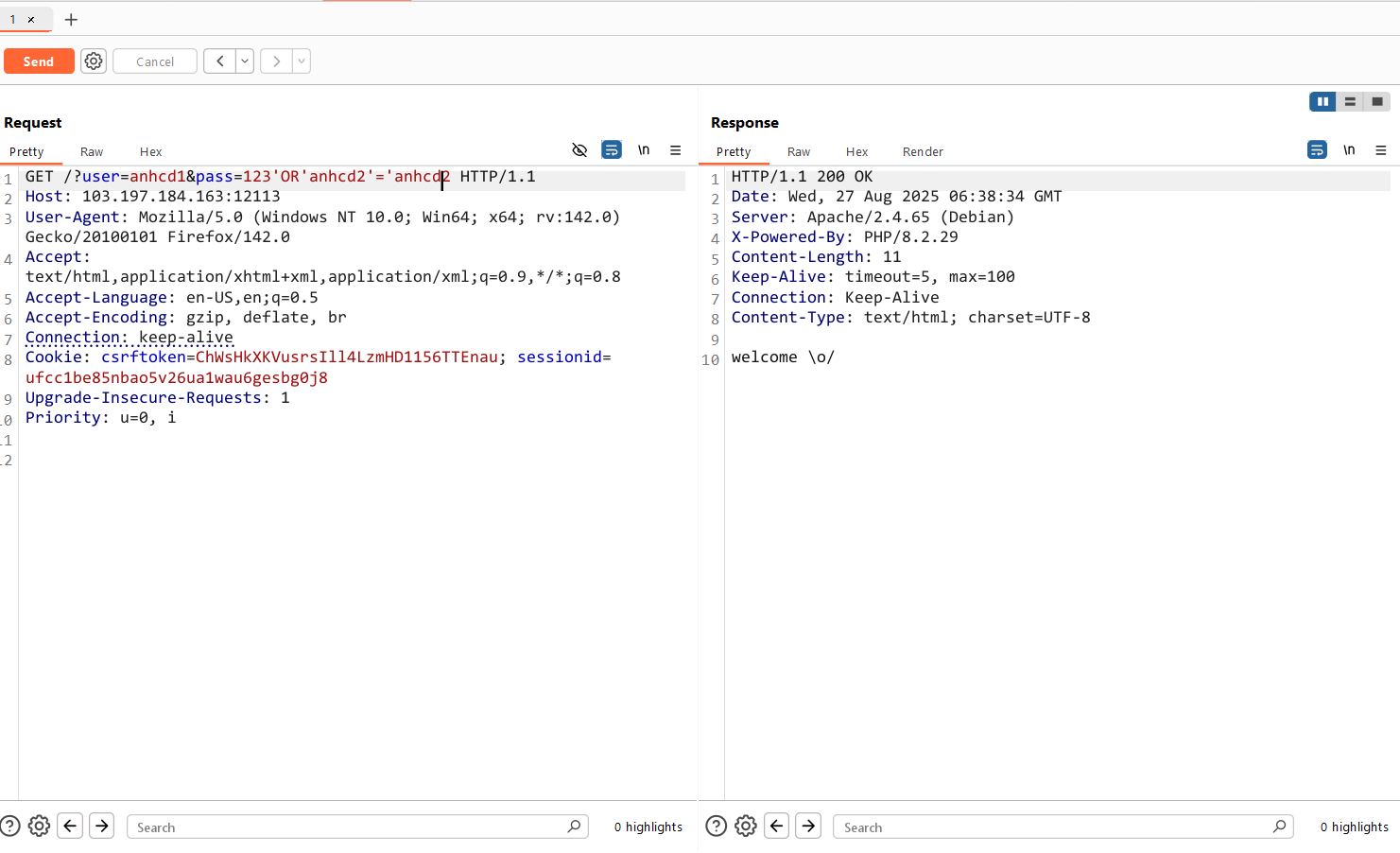The width and height of the screenshot is (1400, 853).
Task: Switch to the top-bottom split layout
Action: [x=1350, y=101]
